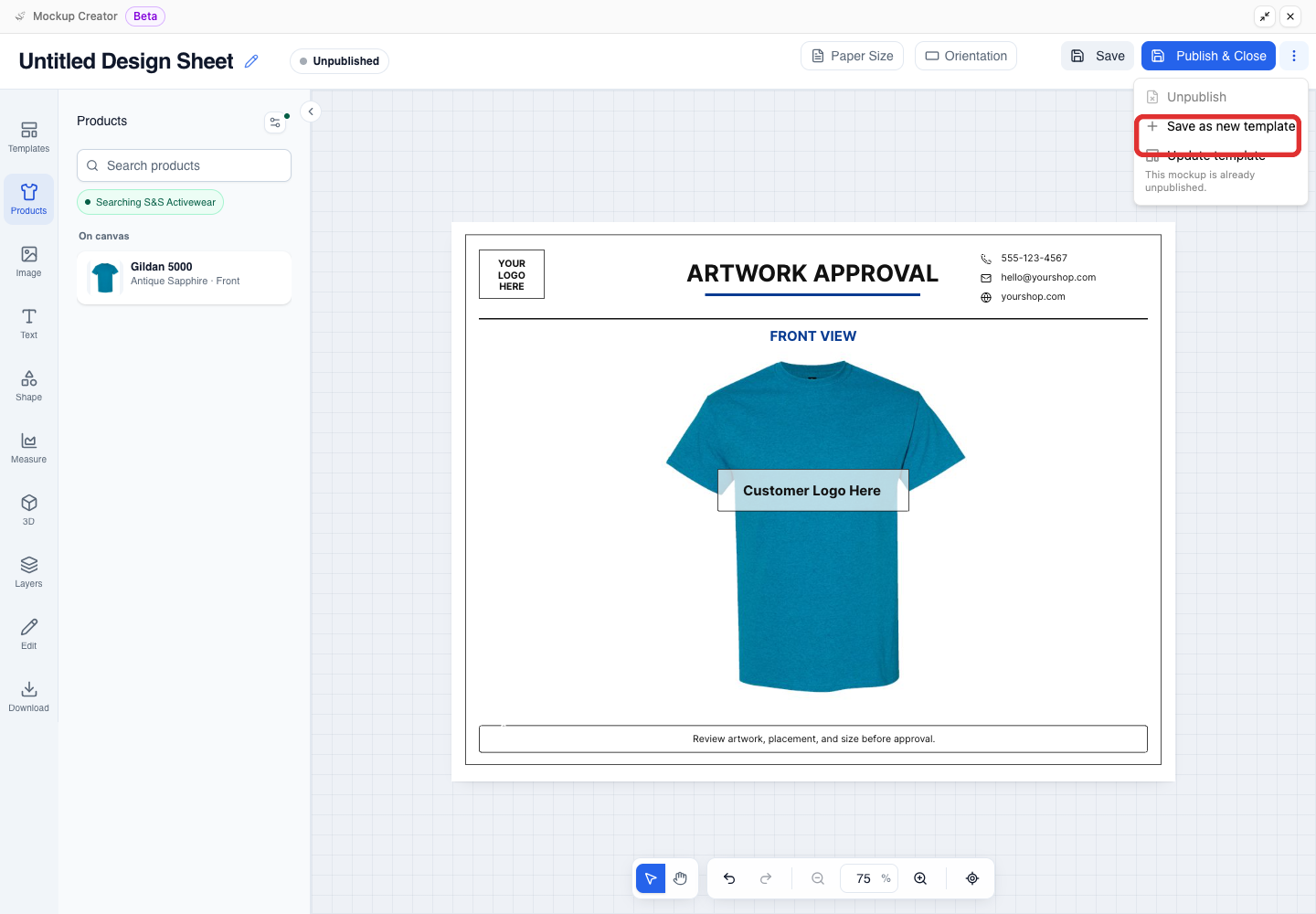This screenshot has width=1316, height=914.
Task: Open the Layers panel
Action: (x=28, y=572)
